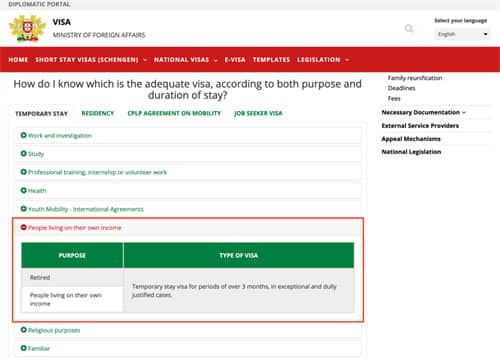The height and width of the screenshot is (361, 500).
Task: Open the National Visas menu
Action: pos(185,60)
